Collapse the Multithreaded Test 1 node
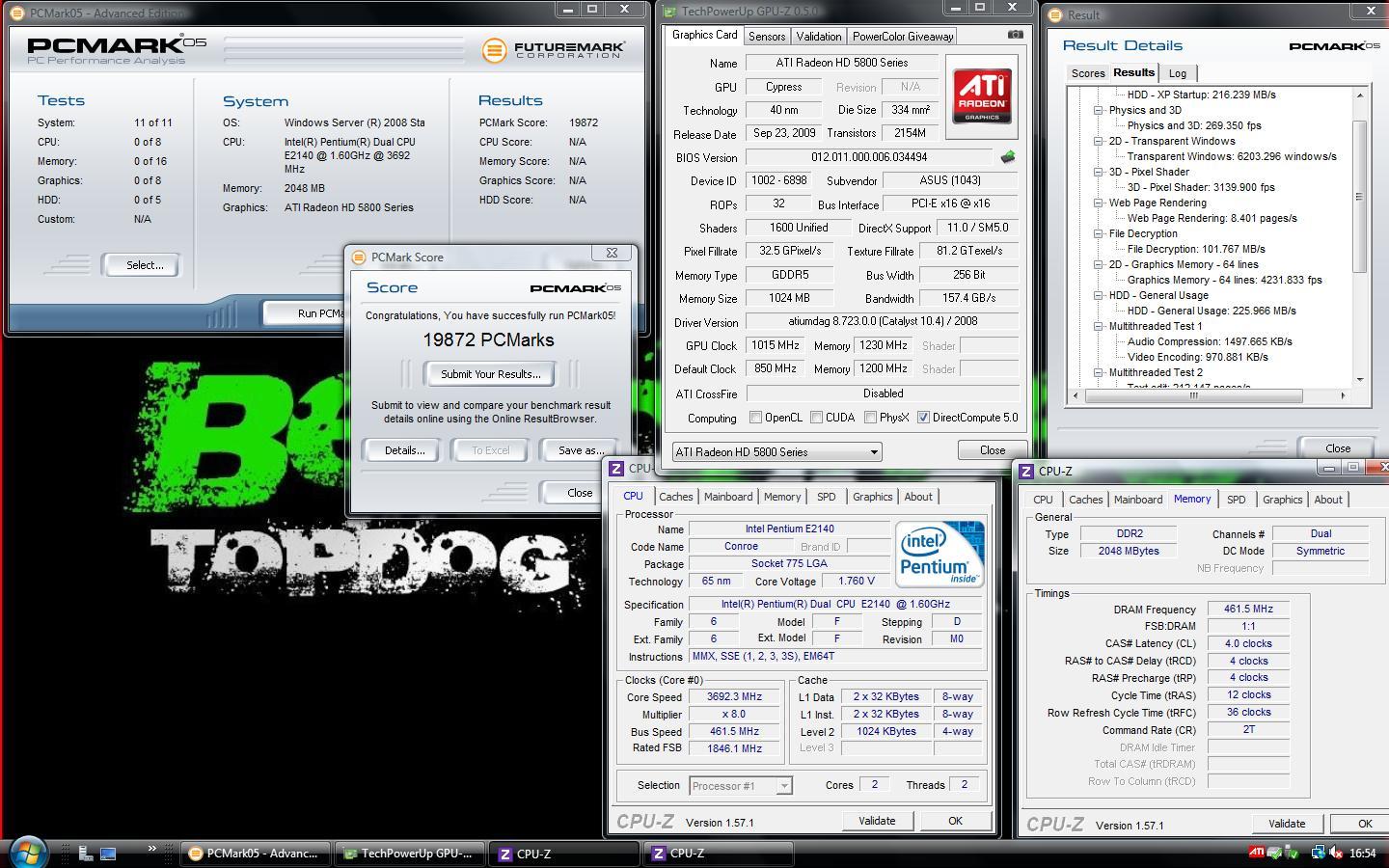This screenshot has width=1389, height=868. (1098, 326)
